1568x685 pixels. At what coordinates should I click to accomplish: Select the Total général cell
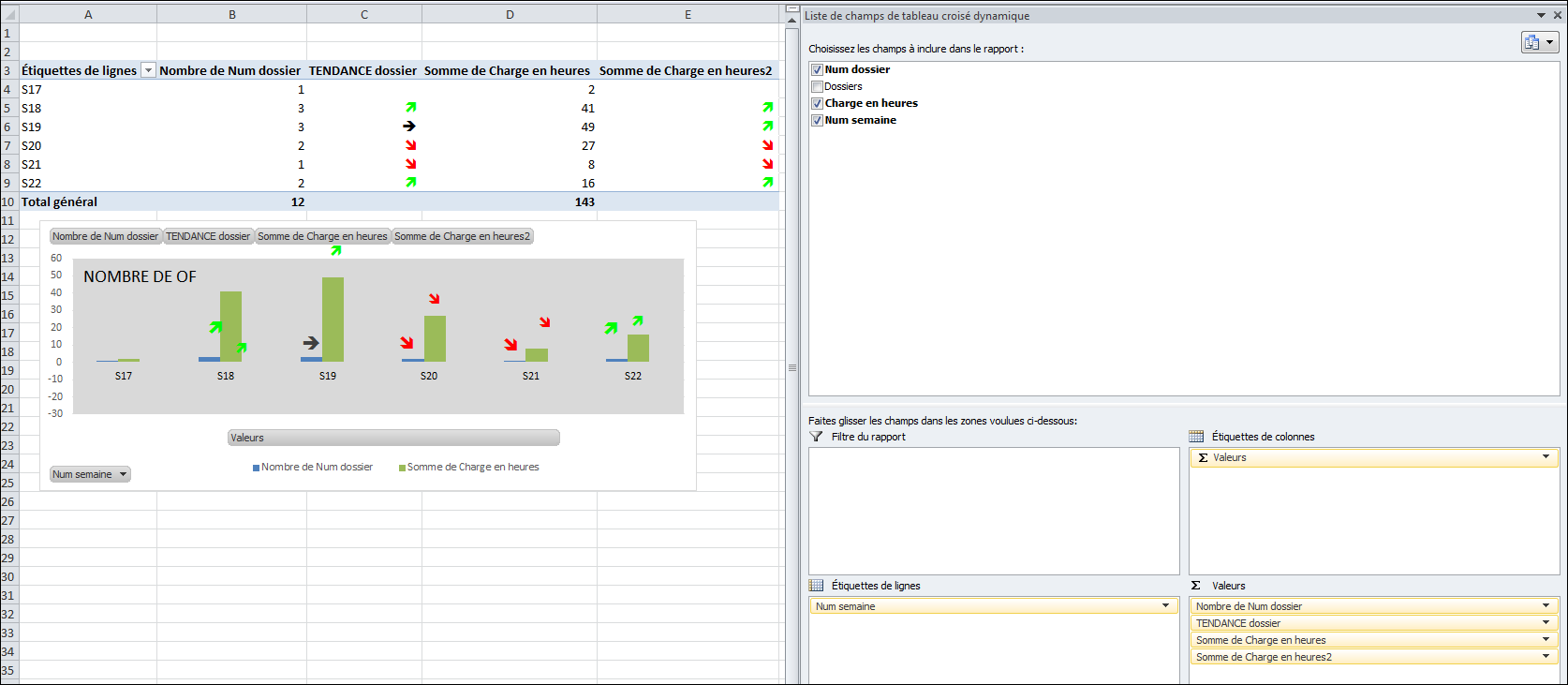click(60, 201)
